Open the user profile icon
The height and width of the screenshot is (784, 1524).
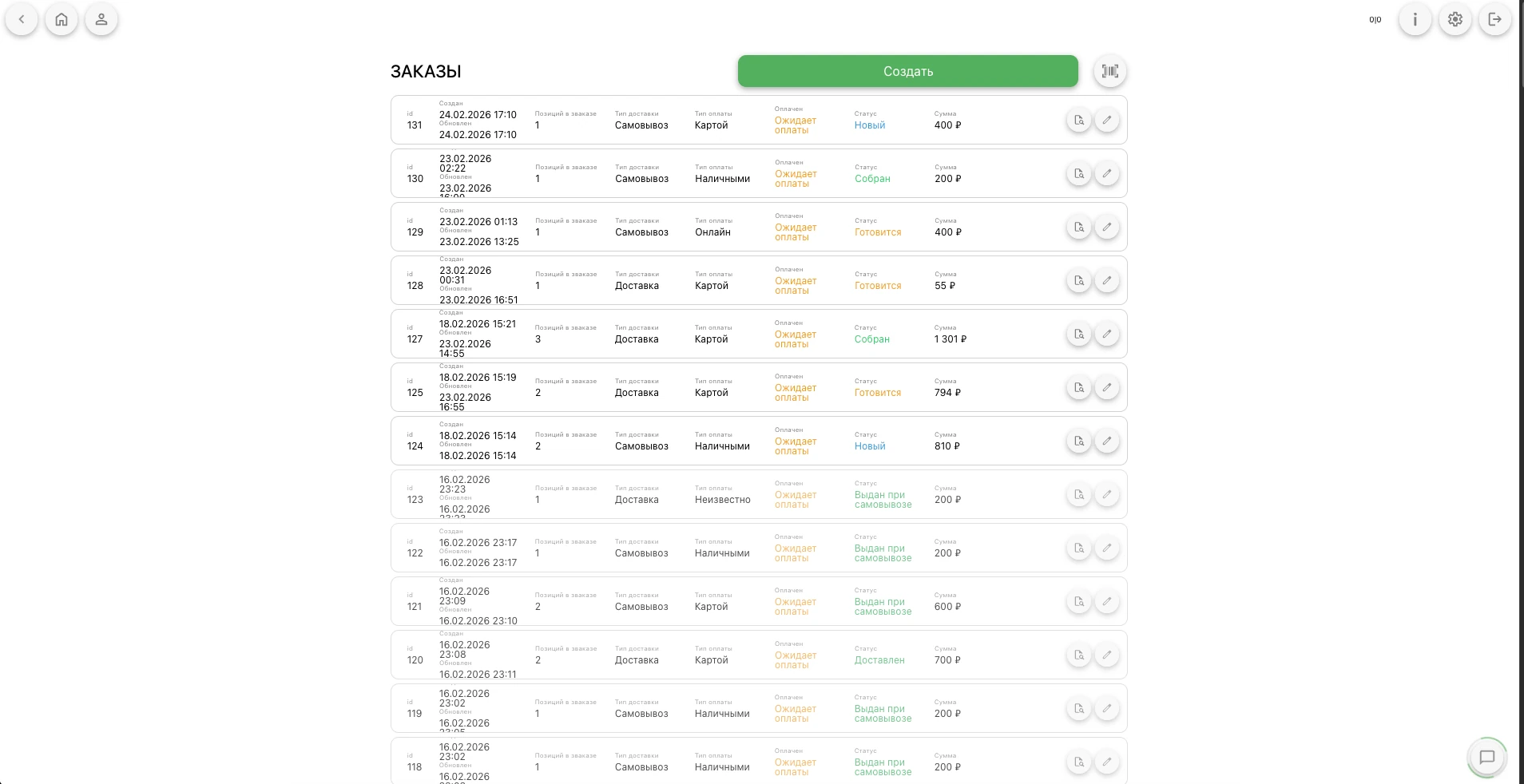[101, 19]
